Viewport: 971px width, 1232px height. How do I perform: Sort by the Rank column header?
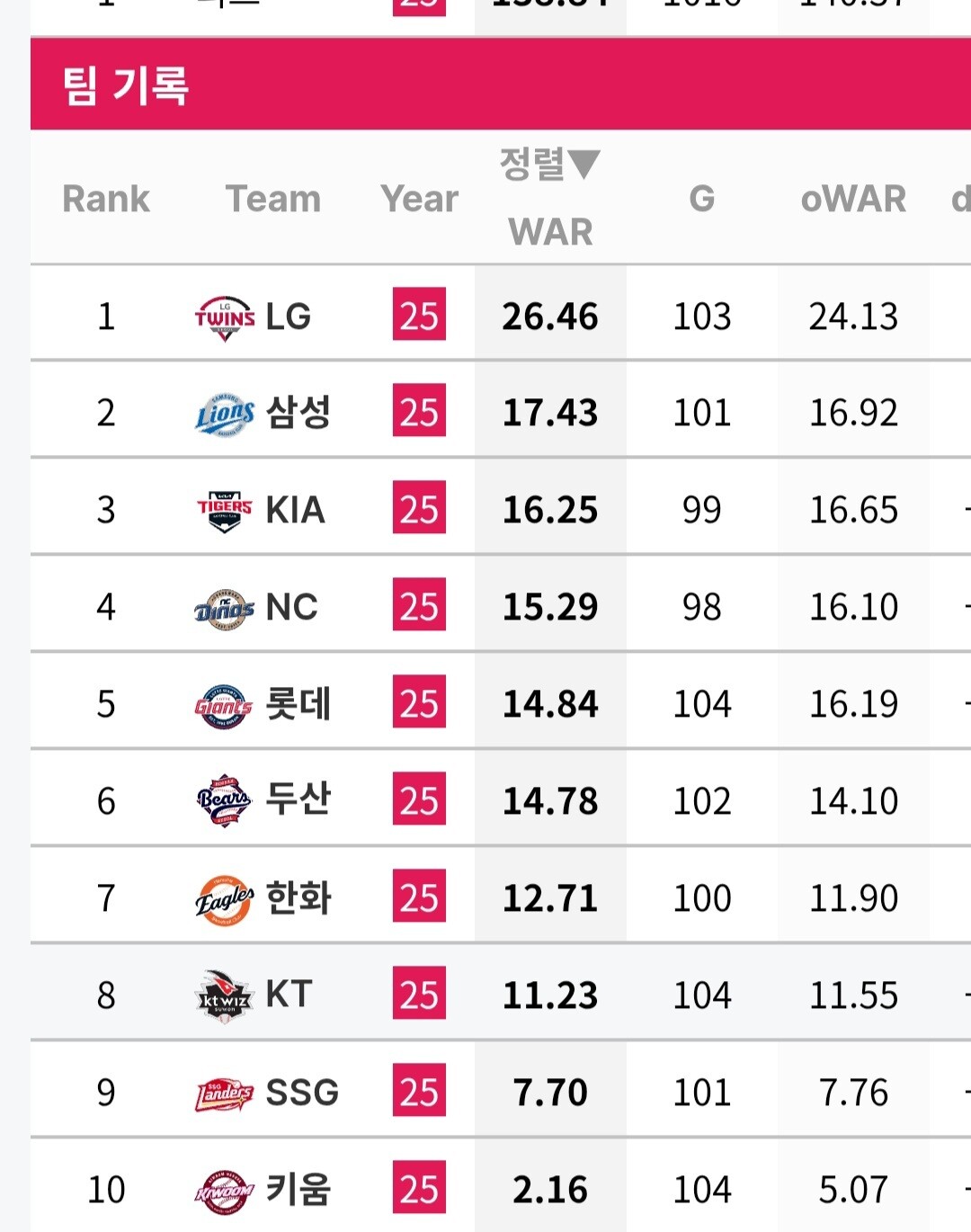click(x=106, y=198)
